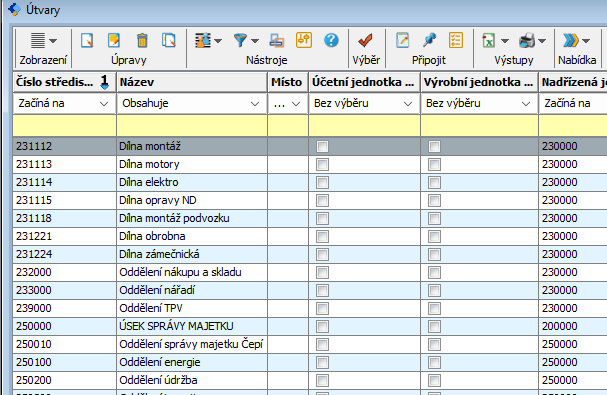Click the blue pushpin attach icon
Screen dimensions: 607x395
point(430,40)
